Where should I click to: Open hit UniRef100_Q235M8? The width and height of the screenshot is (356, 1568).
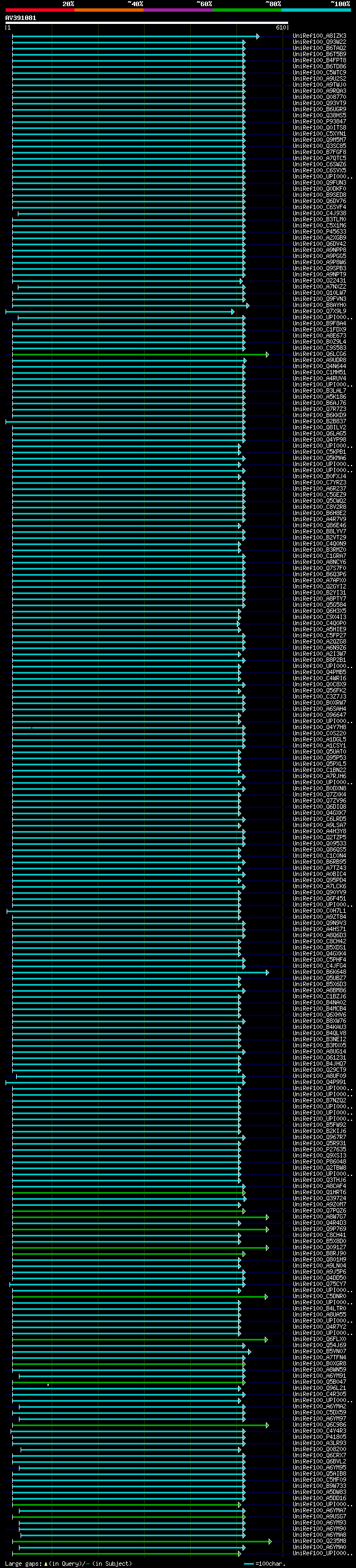[x=319, y=1541]
